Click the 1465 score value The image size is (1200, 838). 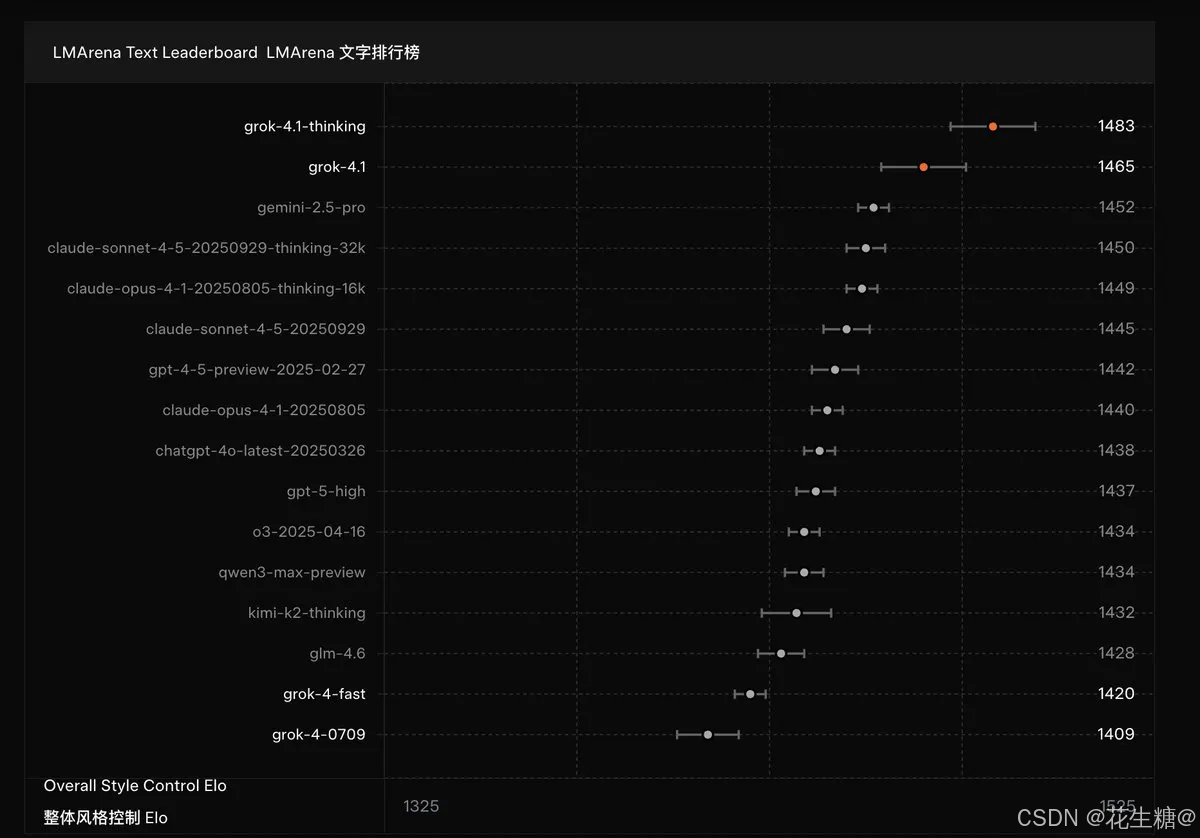1116,167
